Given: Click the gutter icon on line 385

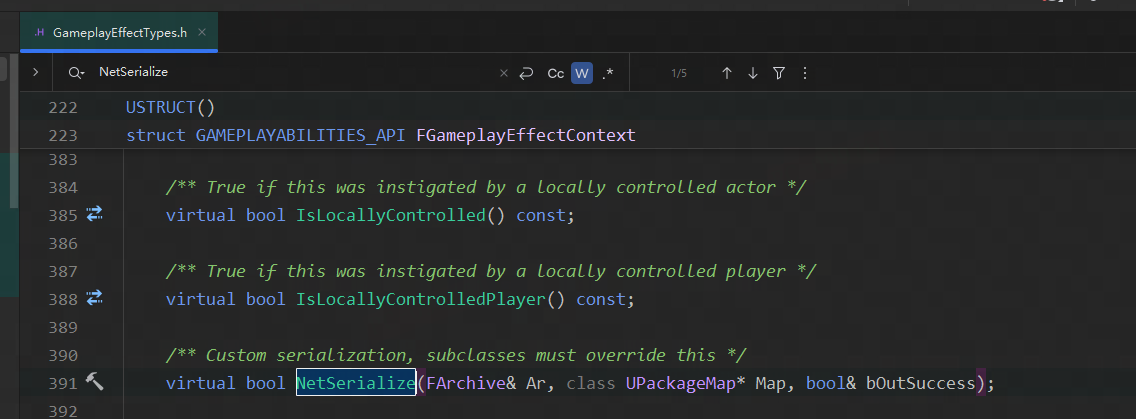Looking at the screenshot, I should coord(95,214).
